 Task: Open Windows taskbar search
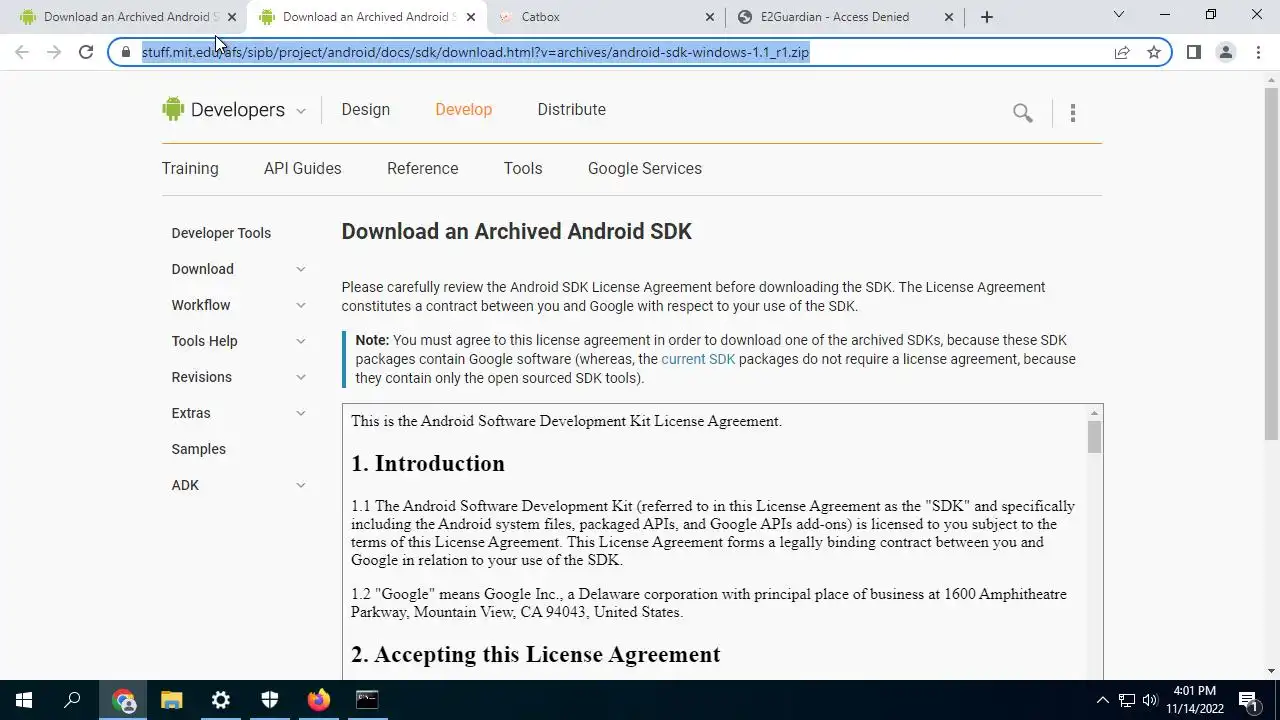(72, 700)
